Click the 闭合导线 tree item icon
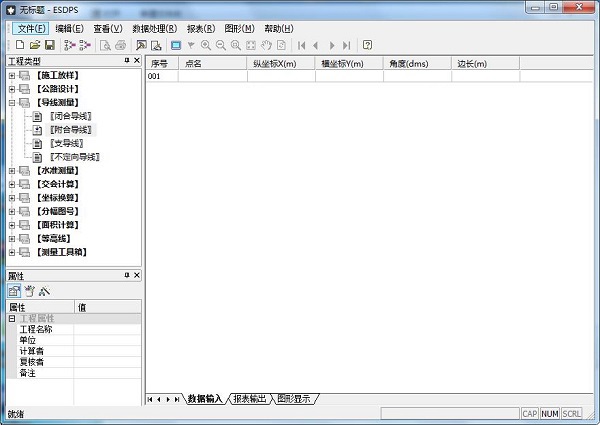Image resolution: width=600 pixels, height=425 pixels. [x=38, y=116]
